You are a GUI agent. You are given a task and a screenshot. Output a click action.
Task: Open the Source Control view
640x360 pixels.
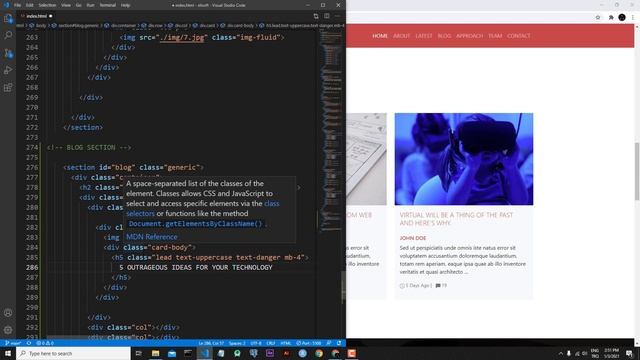coord(8,53)
